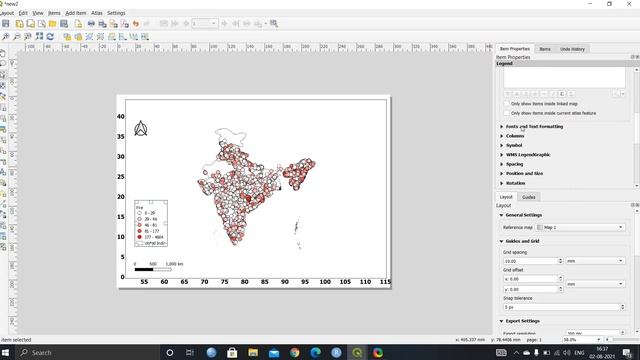
Task: Undo the last change
Action: 136,24
